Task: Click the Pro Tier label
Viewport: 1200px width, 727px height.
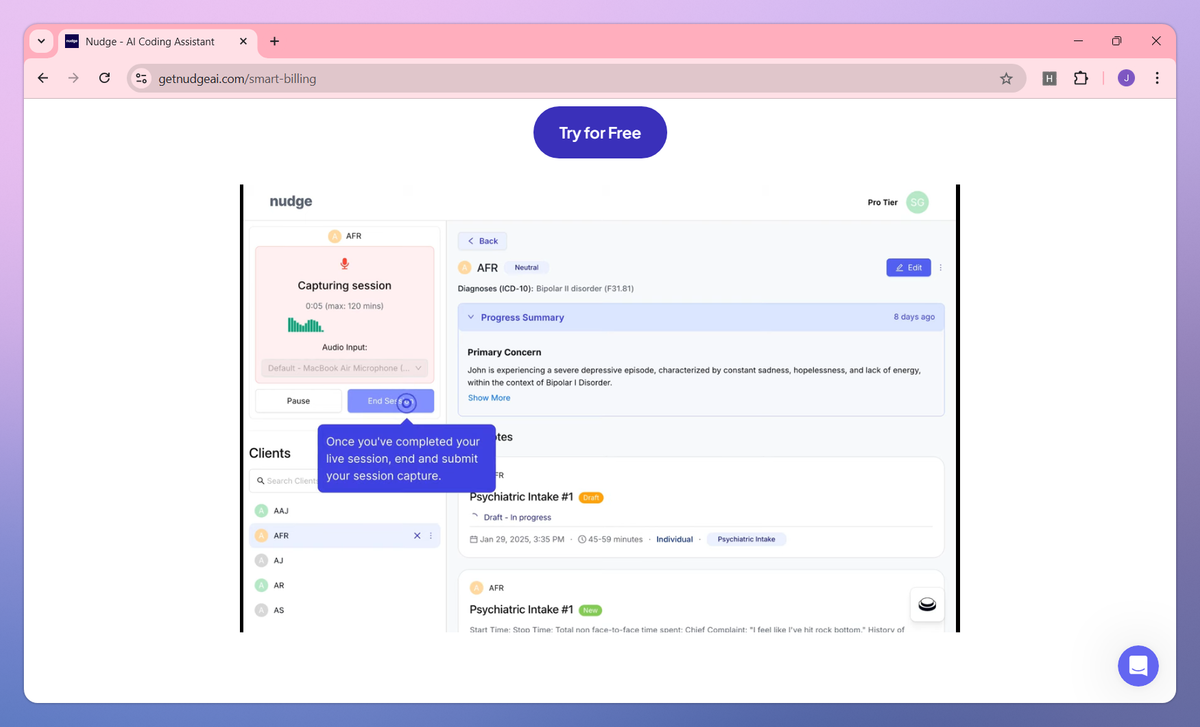Action: [x=882, y=202]
